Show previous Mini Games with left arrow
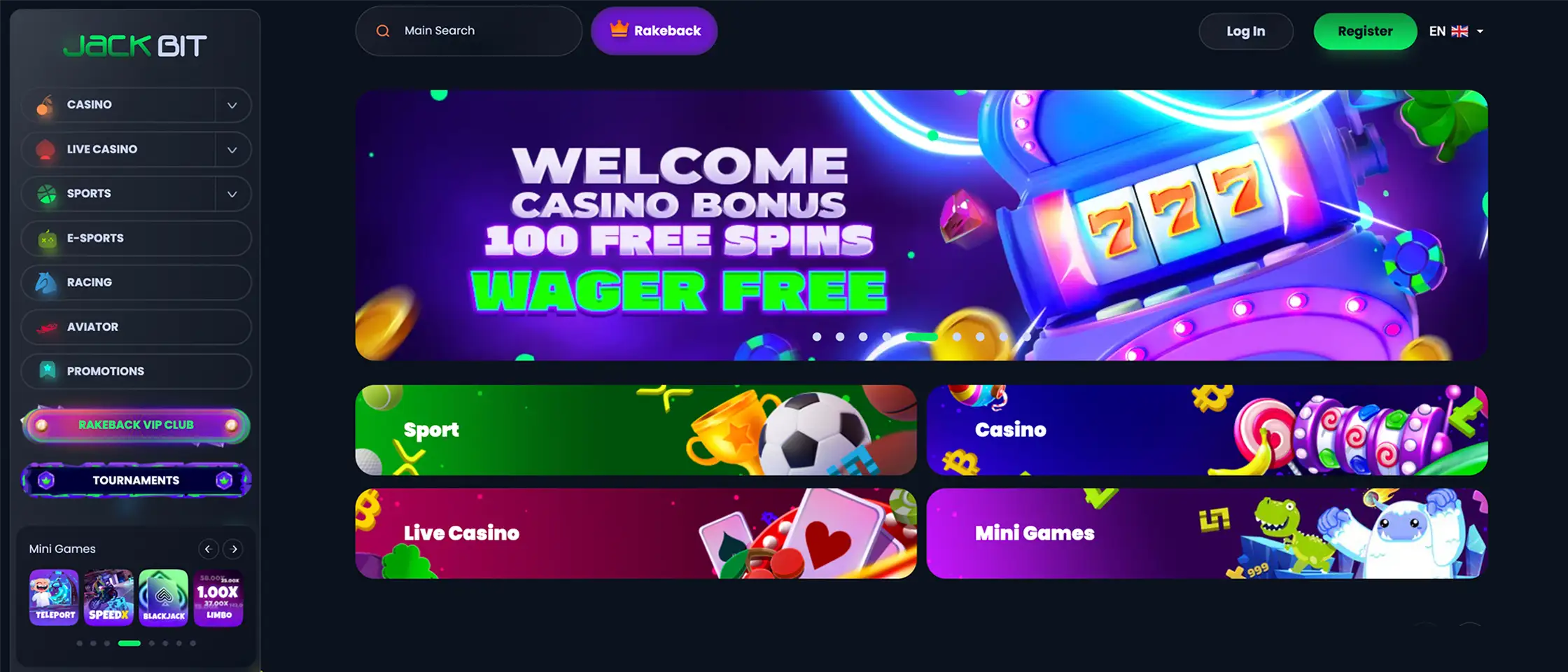Viewport: 1568px width, 672px height. 208,549
